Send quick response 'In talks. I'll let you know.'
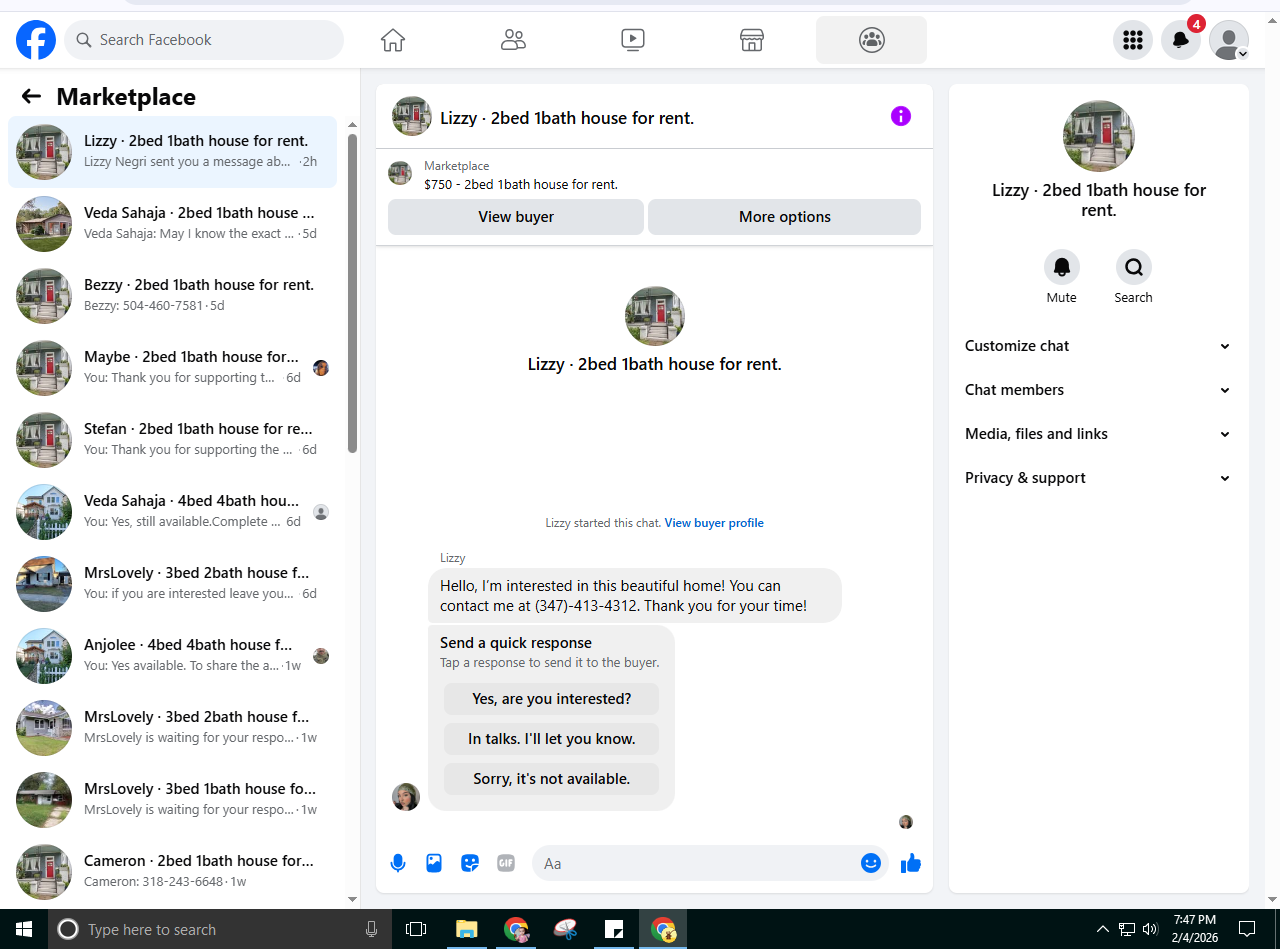This screenshot has height=949, width=1280. coord(552,739)
